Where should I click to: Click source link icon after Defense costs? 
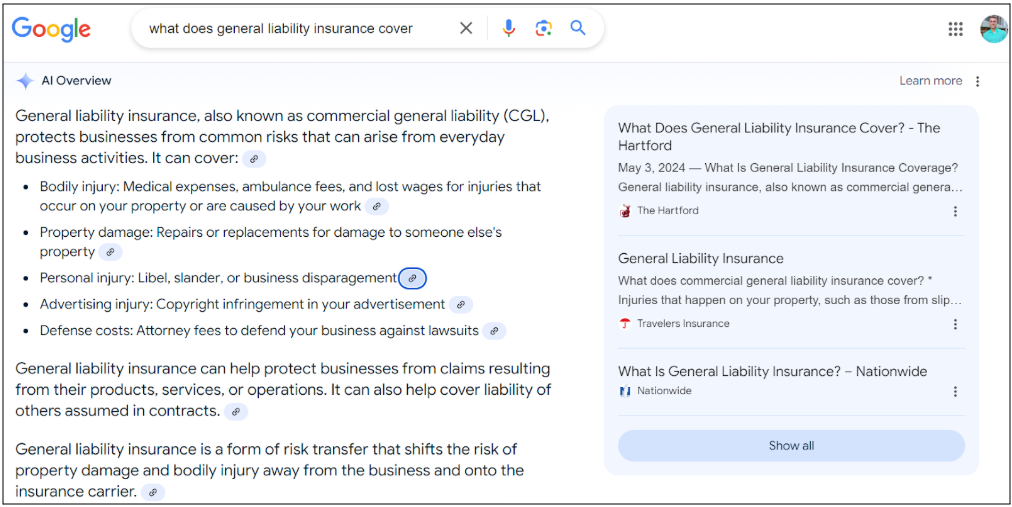494,331
